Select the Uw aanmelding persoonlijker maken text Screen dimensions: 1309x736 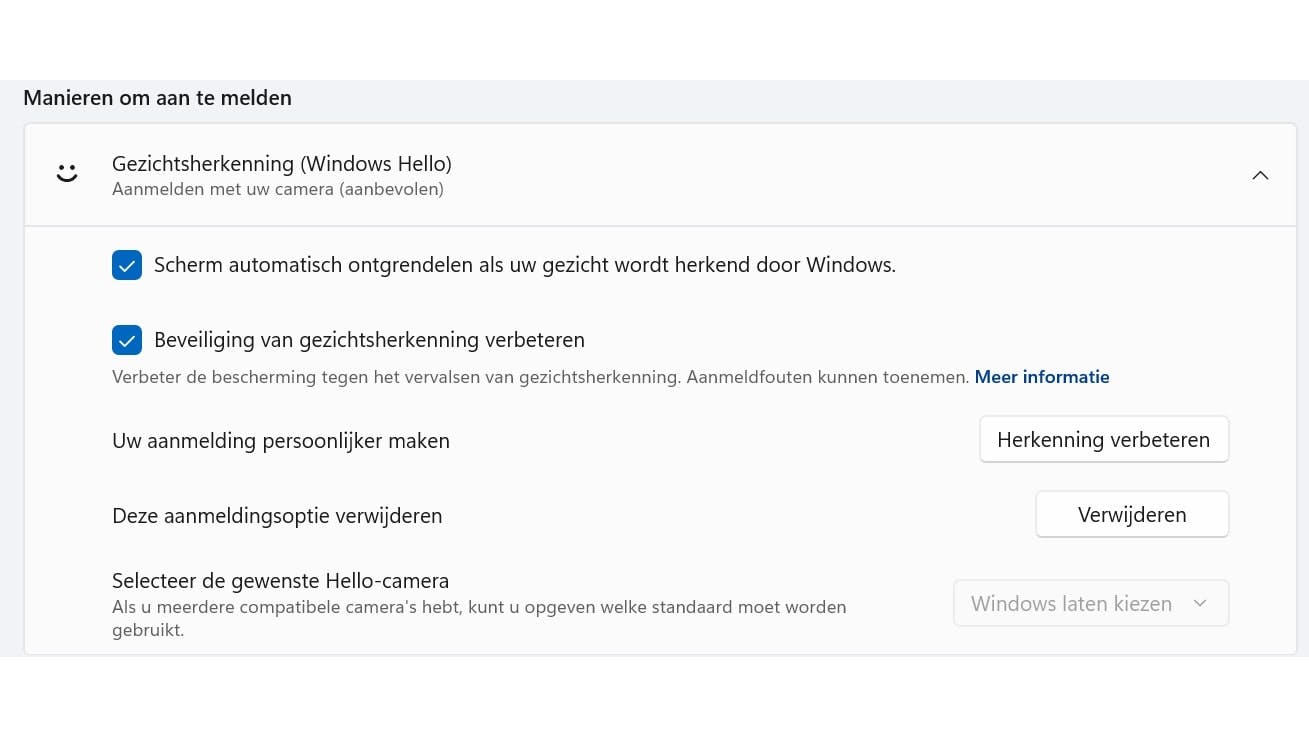(281, 441)
